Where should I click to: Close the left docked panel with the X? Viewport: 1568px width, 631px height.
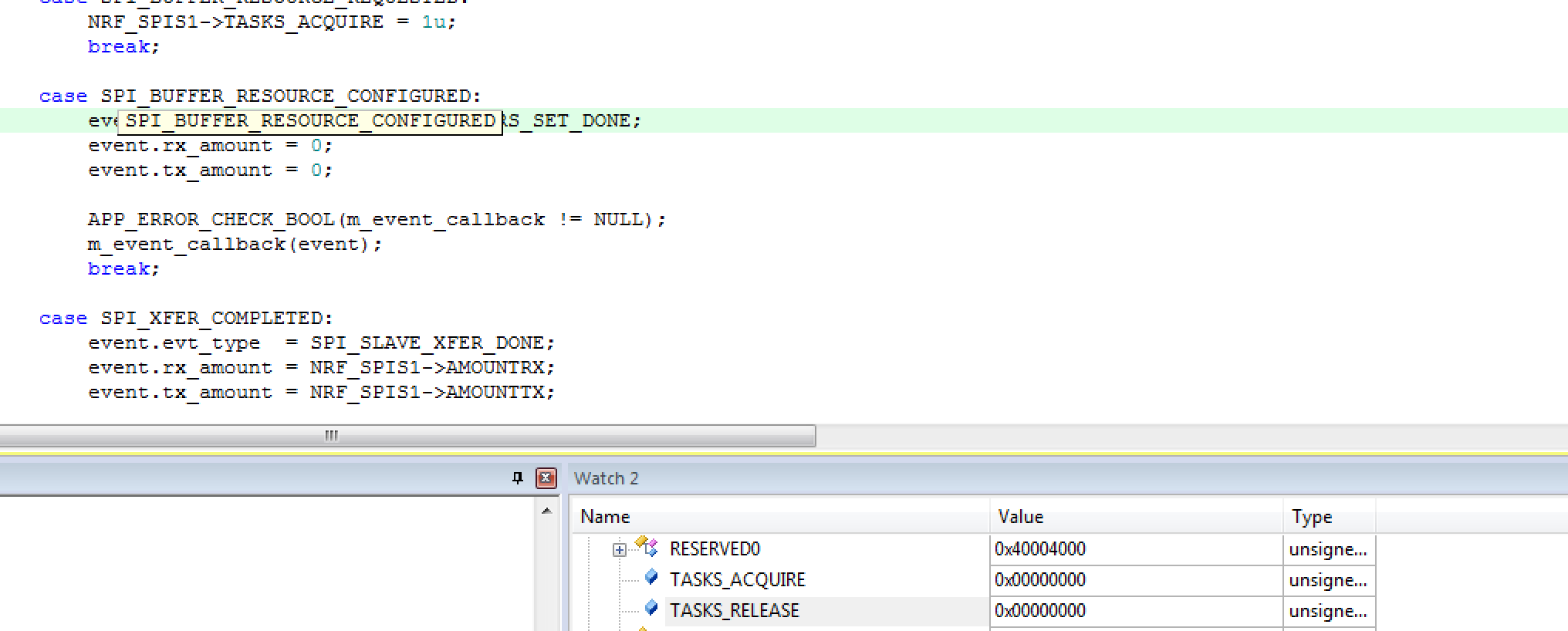546,478
